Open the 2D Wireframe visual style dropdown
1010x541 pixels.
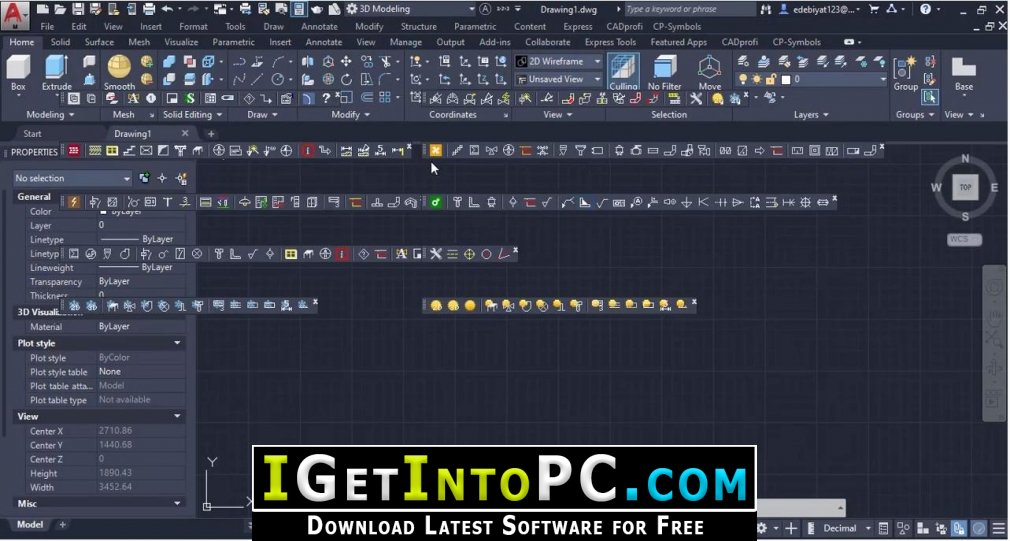point(558,61)
